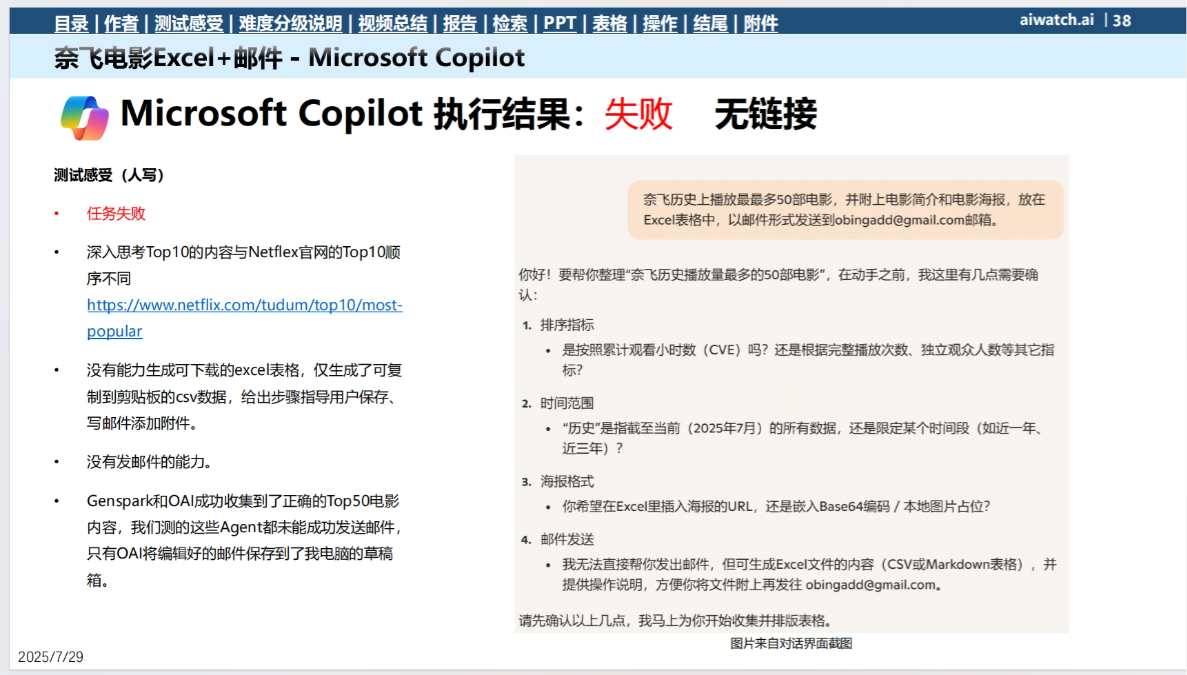This screenshot has height=675, width=1187.
Task: Click the 没有发邮件的能力 bullet text
Action: pyautogui.click(x=149, y=462)
